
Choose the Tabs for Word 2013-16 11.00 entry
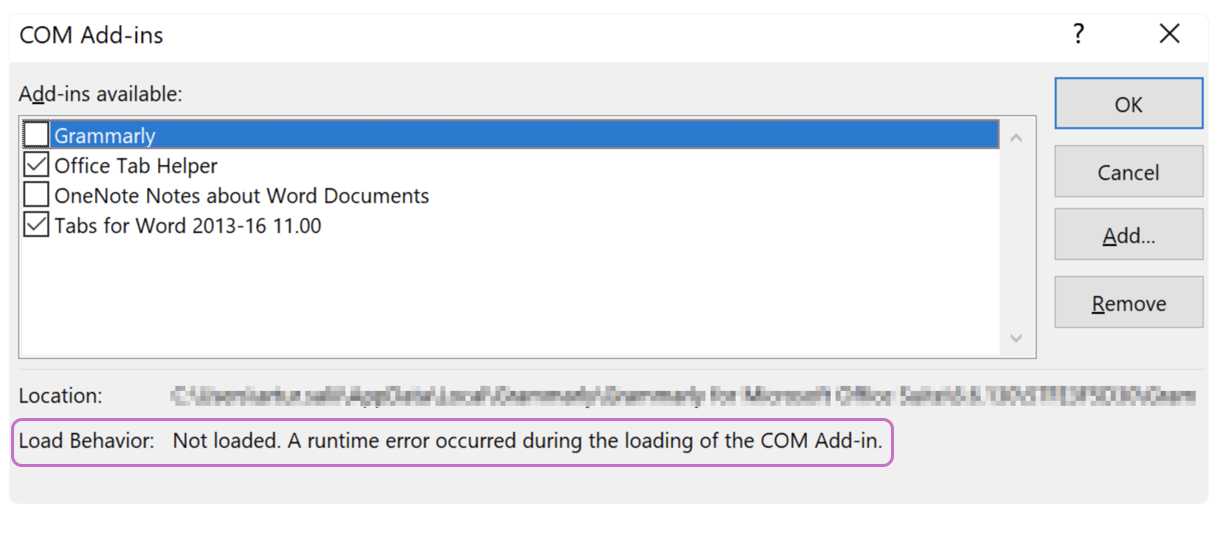pos(188,225)
